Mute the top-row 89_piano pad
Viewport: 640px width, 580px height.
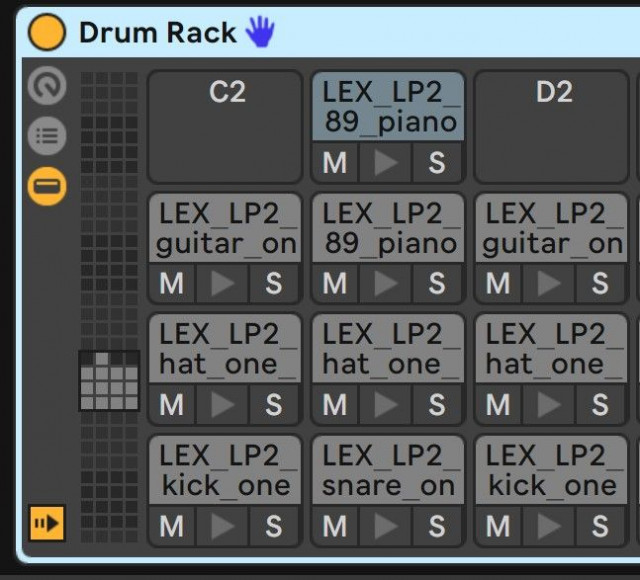(335, 163)
